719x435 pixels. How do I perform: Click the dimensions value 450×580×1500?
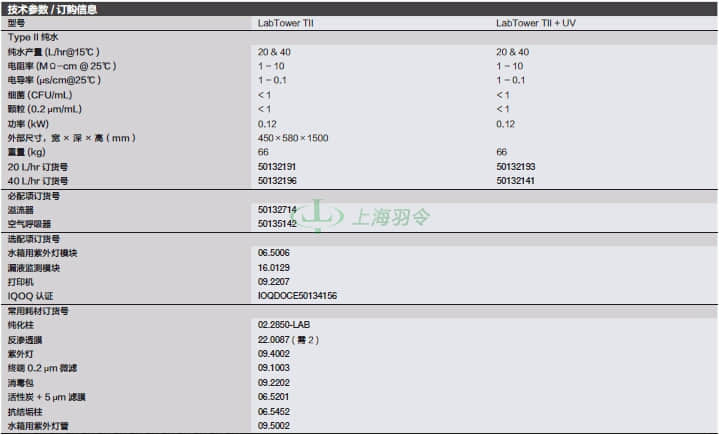coord(293,138)
